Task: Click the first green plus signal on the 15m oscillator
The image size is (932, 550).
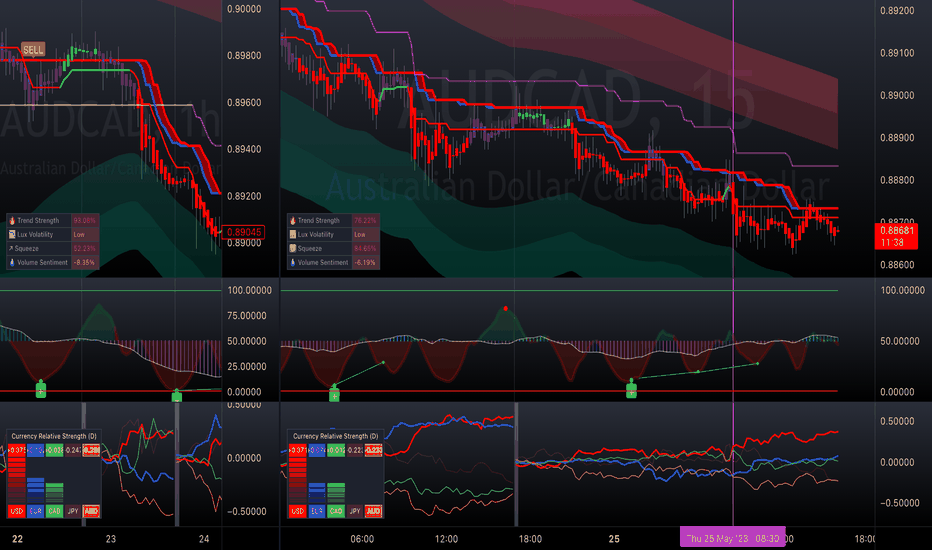Action: pyautogui.click(x=334, y=393)
